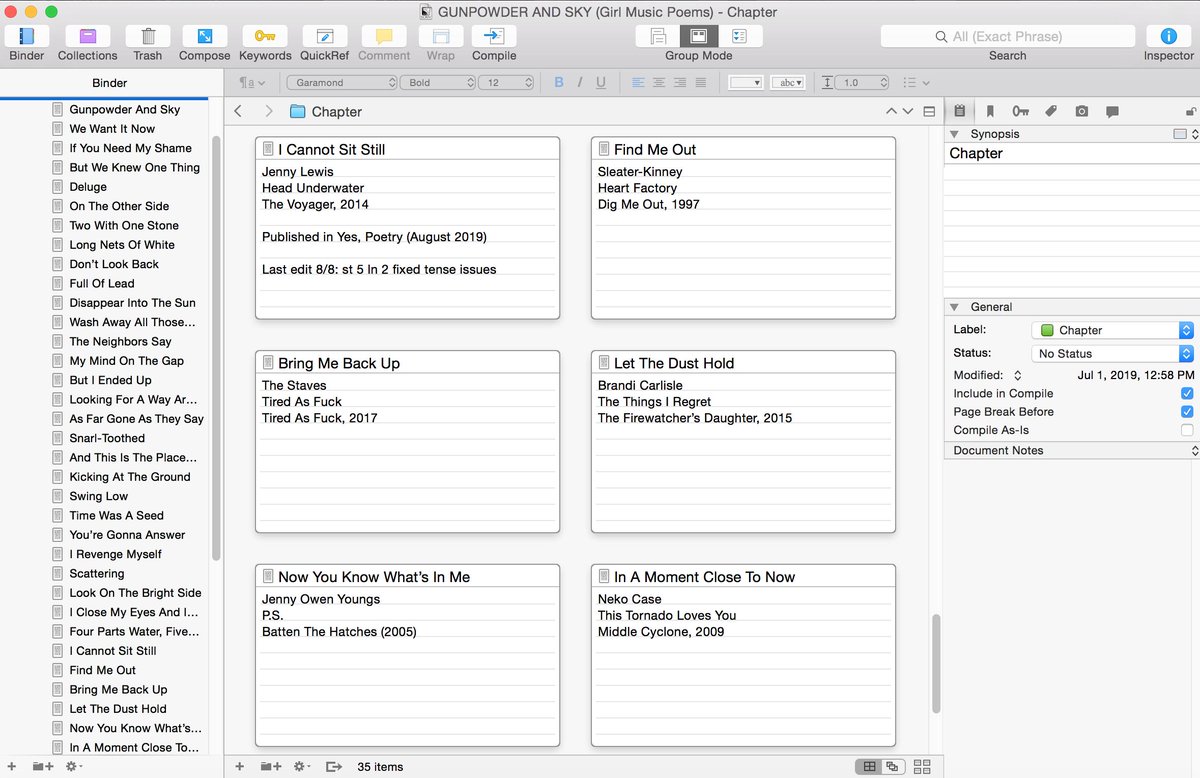Apply italic formatting with I button
The image size is (1200, 778).
[x=580, y=83]
